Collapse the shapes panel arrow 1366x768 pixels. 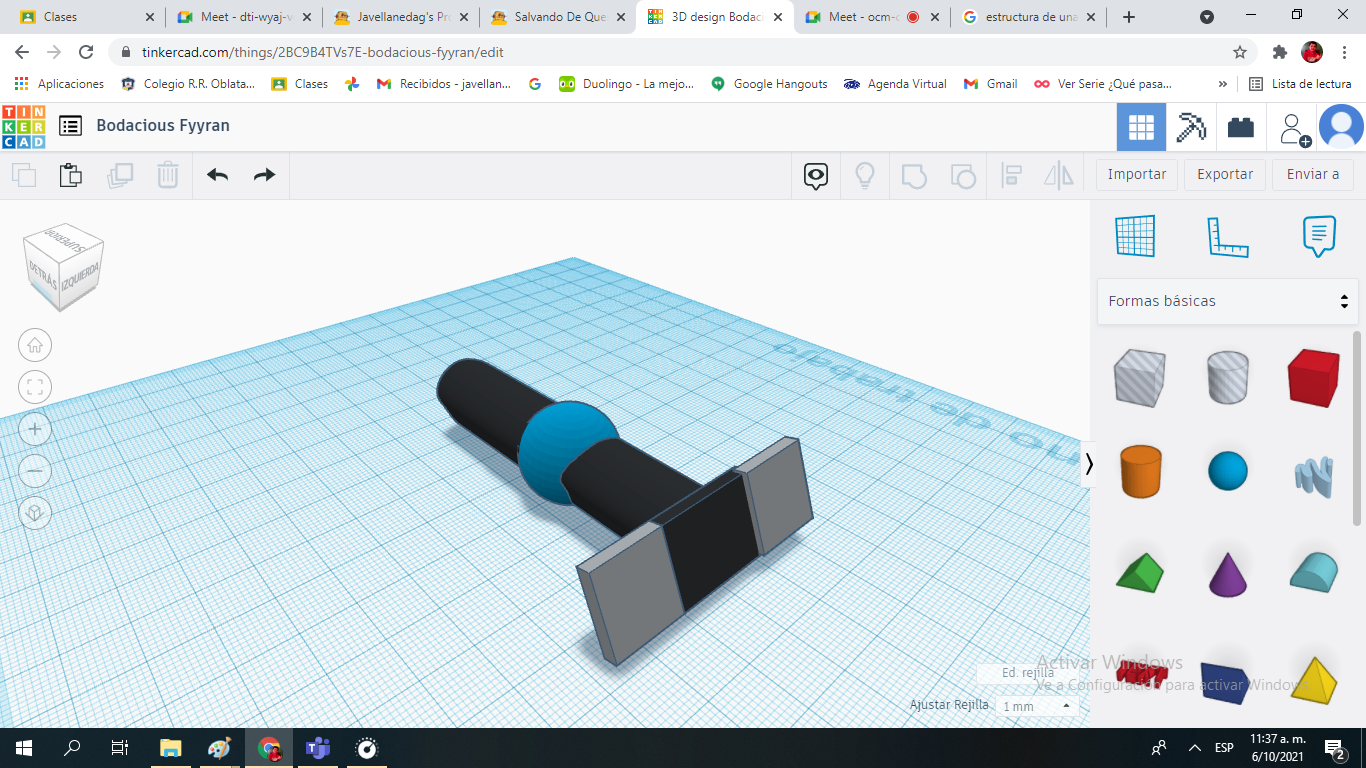1089,464
